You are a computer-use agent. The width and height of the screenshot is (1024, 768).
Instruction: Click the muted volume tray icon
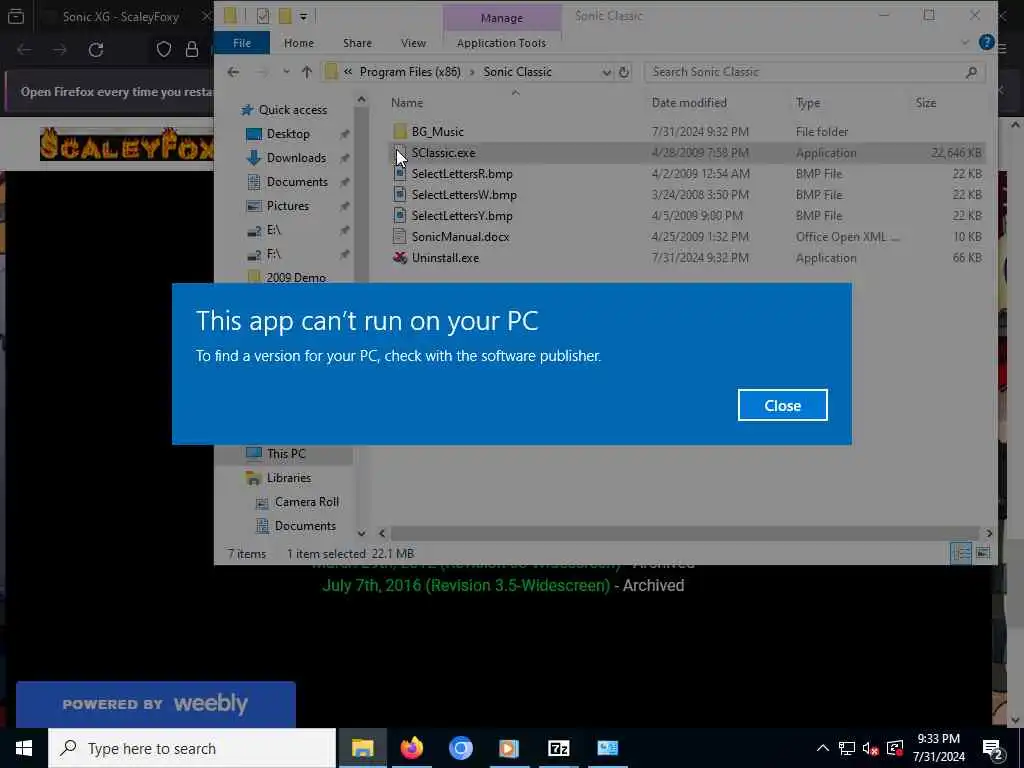click(871, 748)
